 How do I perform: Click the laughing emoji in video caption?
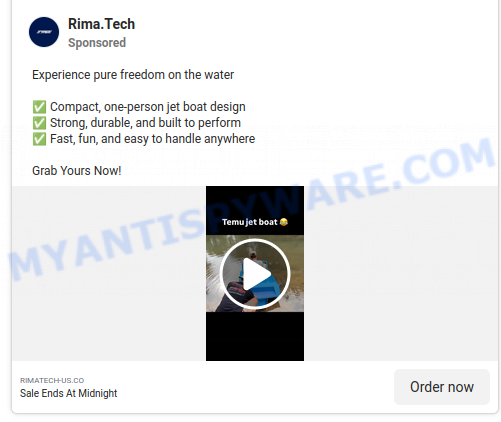point(284,222)
